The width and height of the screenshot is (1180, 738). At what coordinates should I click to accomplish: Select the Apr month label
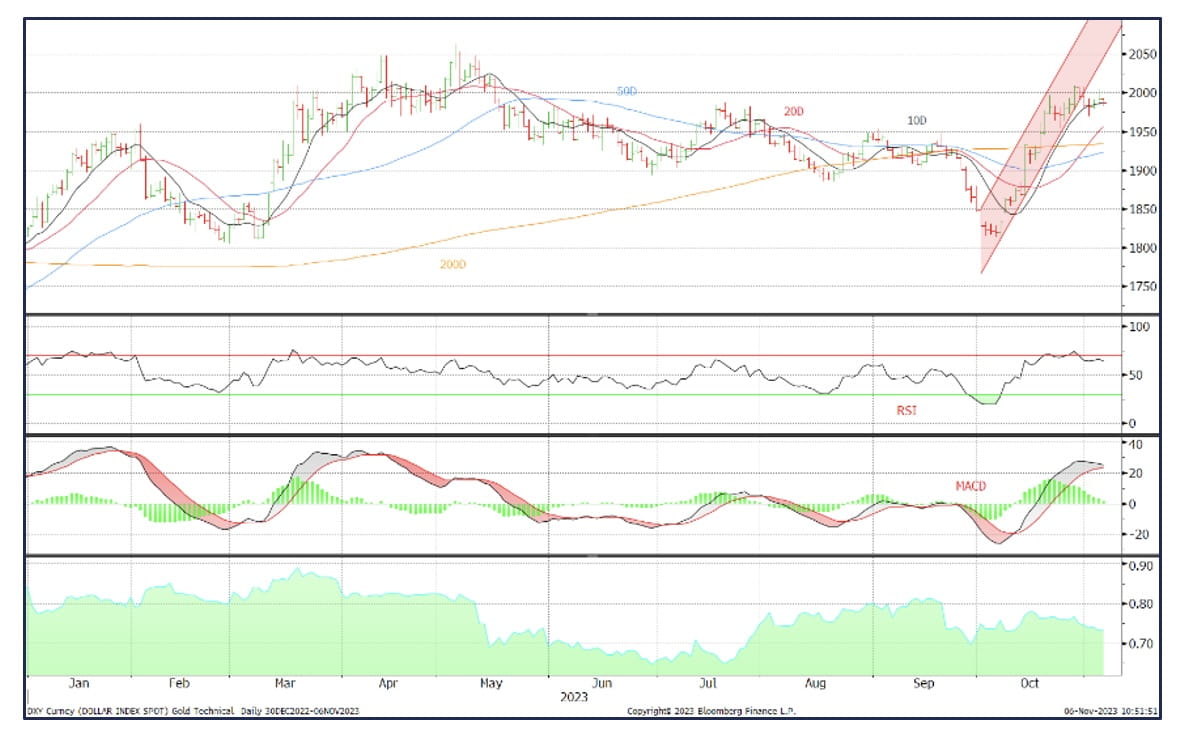click(388, 683)
